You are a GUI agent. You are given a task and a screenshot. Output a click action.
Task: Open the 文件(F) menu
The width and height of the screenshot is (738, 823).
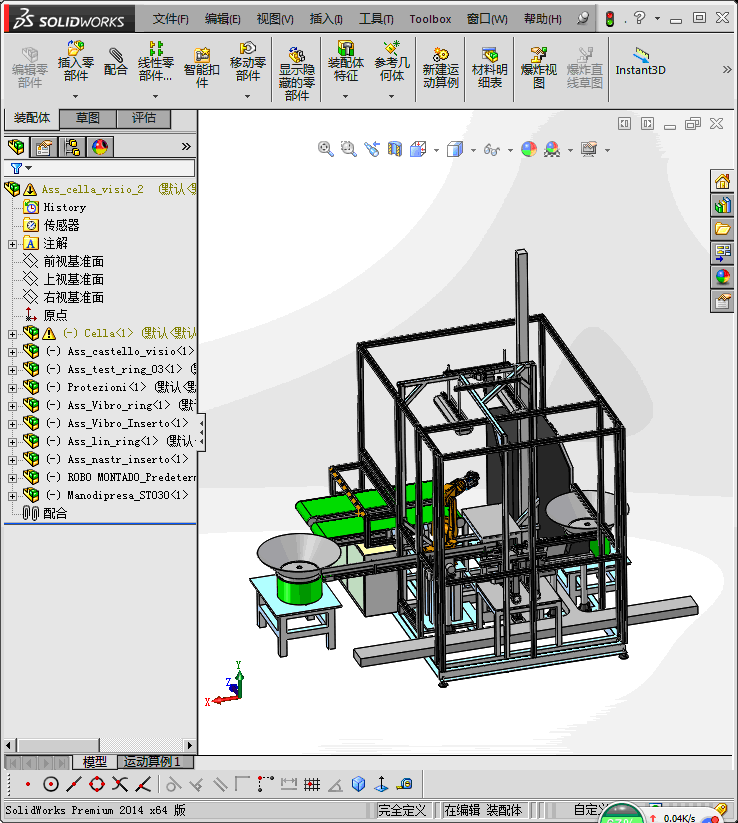pyautogui.click(x=171, y=19)
